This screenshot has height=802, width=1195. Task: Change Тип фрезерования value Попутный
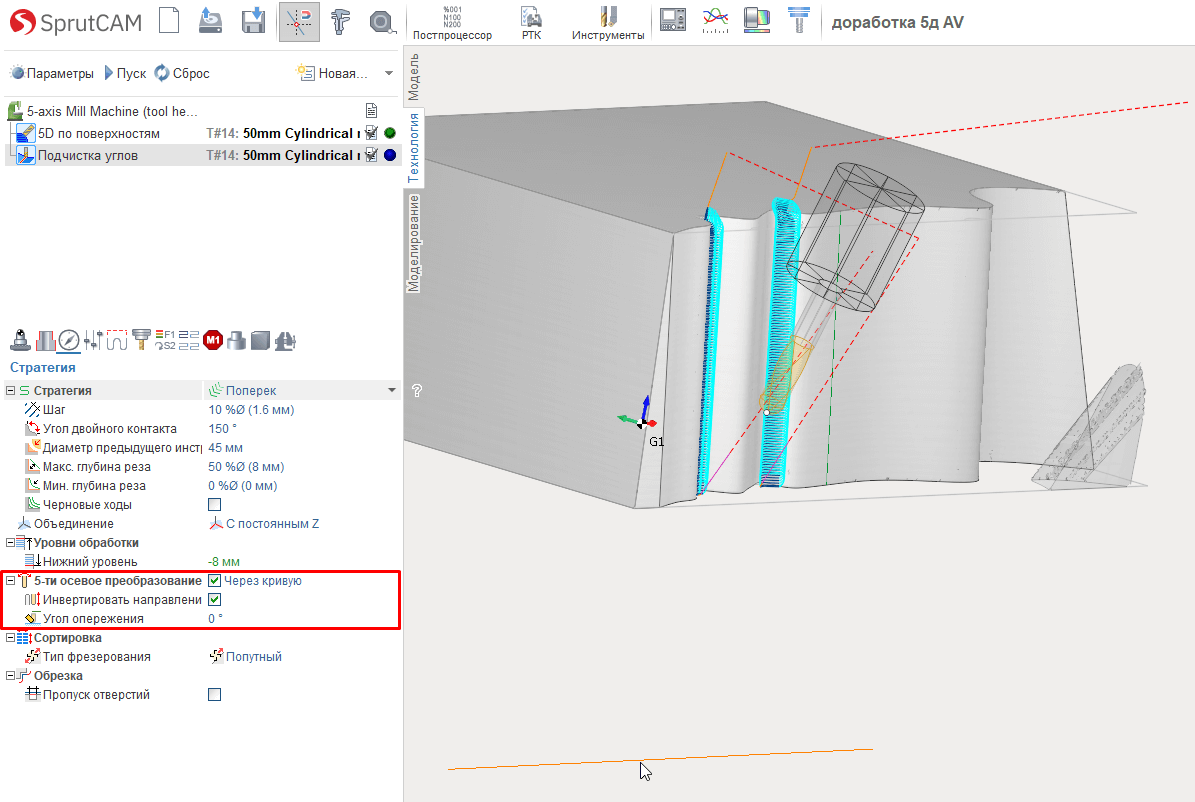coord(245,656)
